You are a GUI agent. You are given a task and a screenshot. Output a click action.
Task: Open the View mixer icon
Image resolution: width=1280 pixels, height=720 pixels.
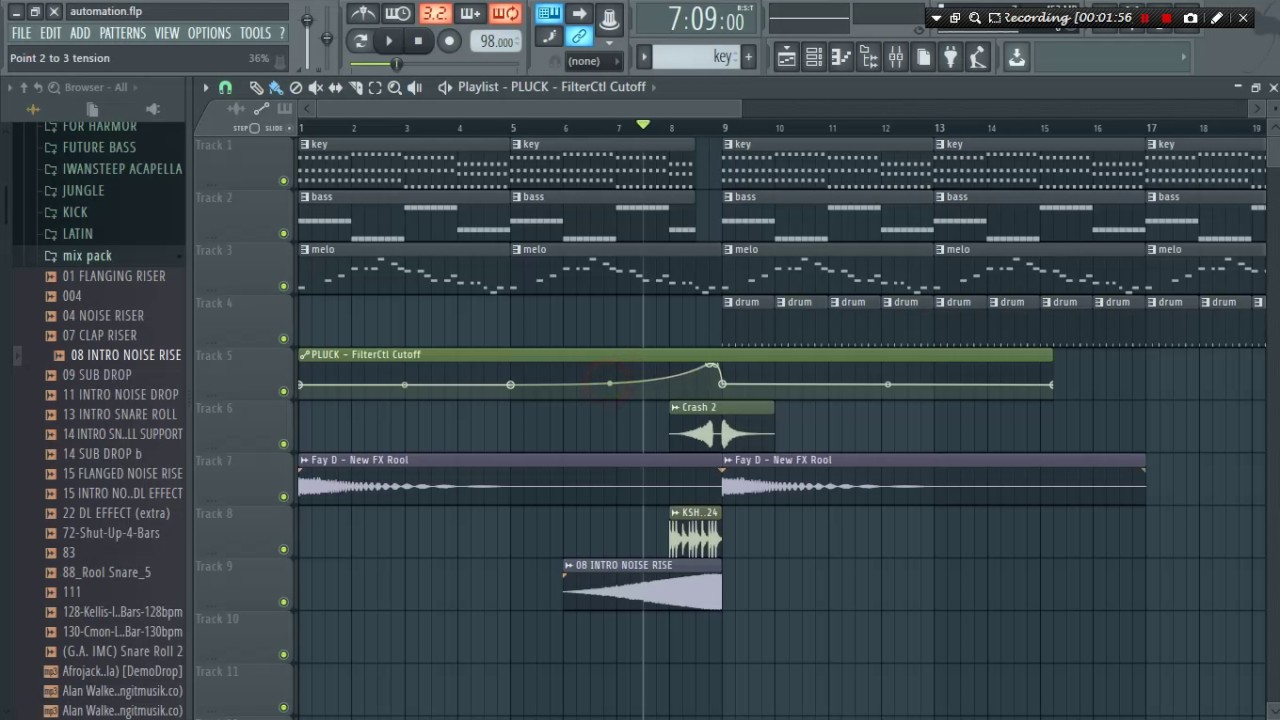click(896, 58)
